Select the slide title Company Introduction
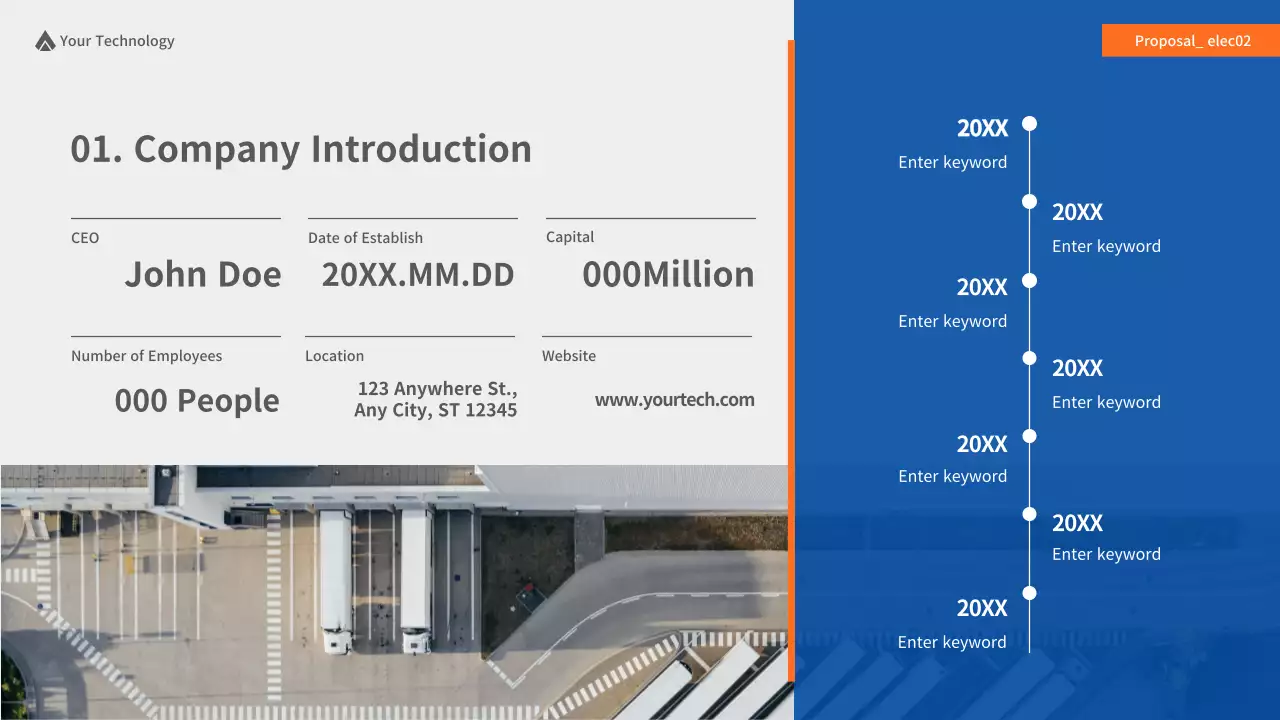1280x720 pixels. tap(301, 148)
